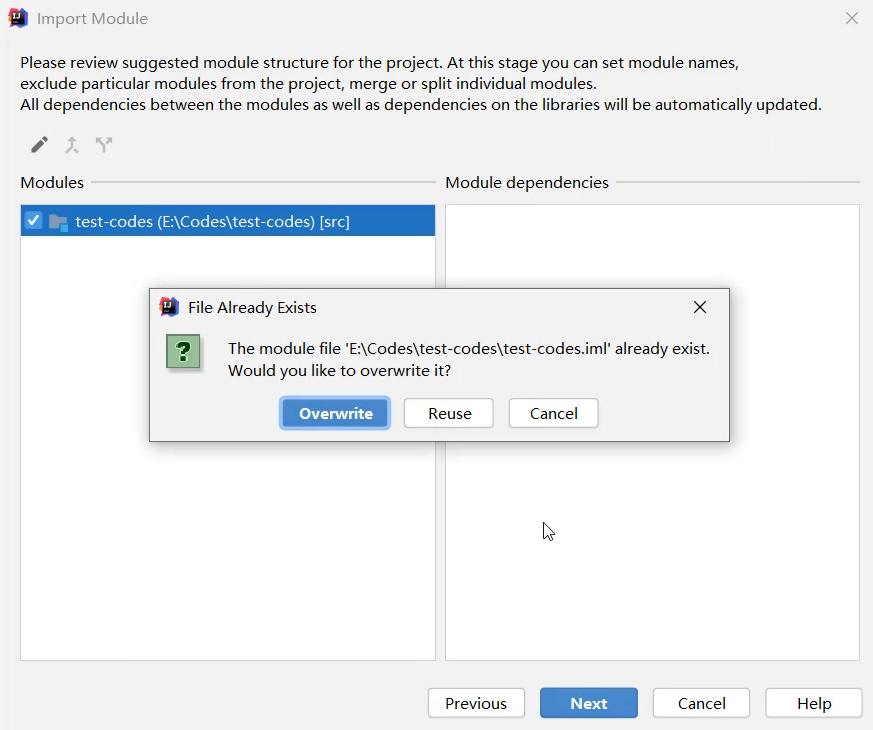Click empty area of the Modules list

tap(227, 560)
